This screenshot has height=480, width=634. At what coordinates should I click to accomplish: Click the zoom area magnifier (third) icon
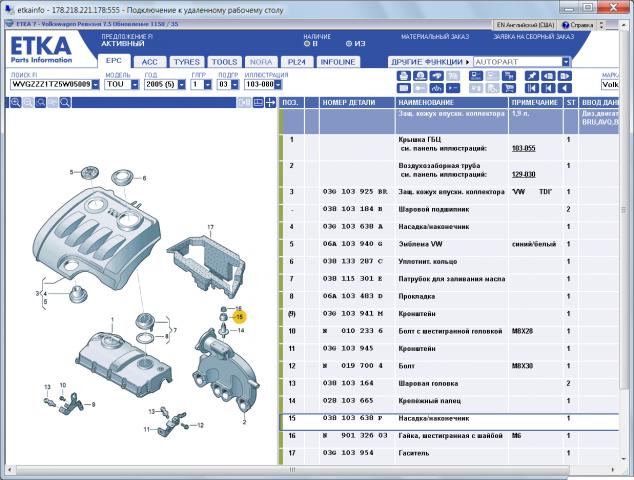(40, 103)
